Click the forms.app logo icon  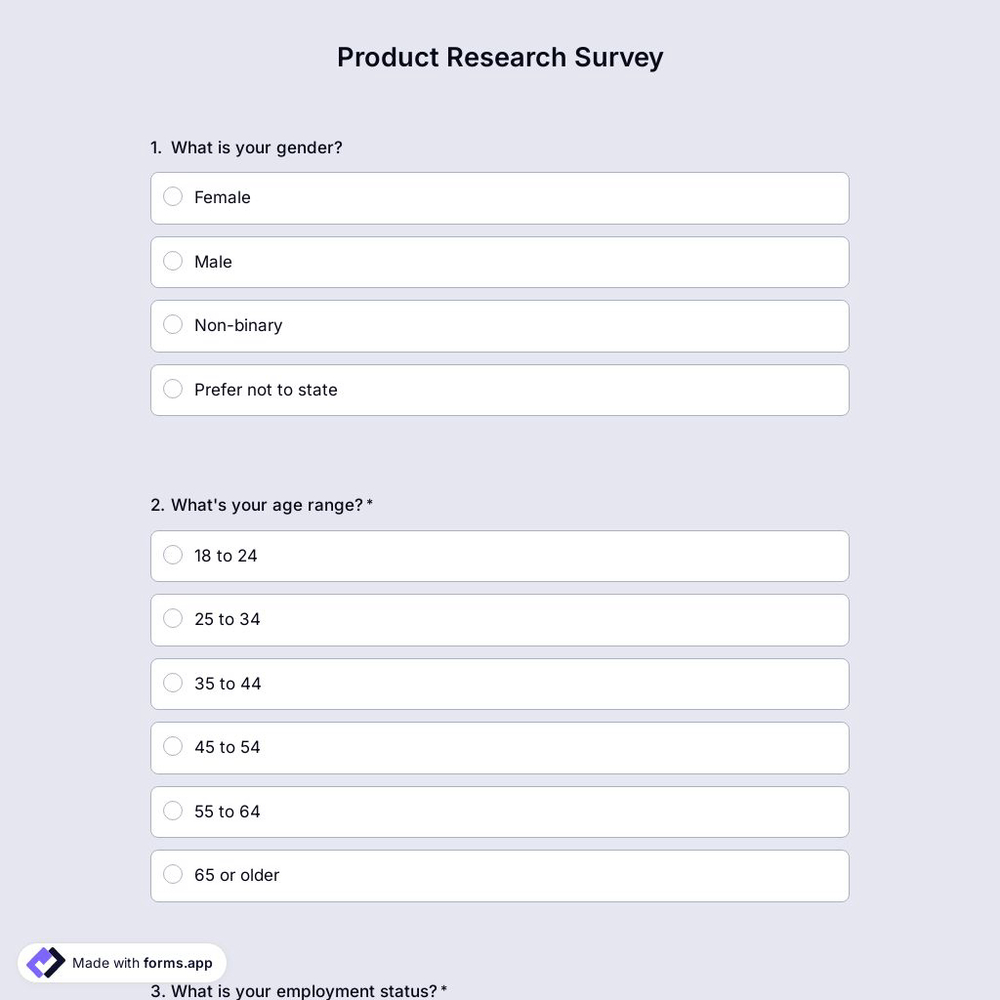point(45,962)
